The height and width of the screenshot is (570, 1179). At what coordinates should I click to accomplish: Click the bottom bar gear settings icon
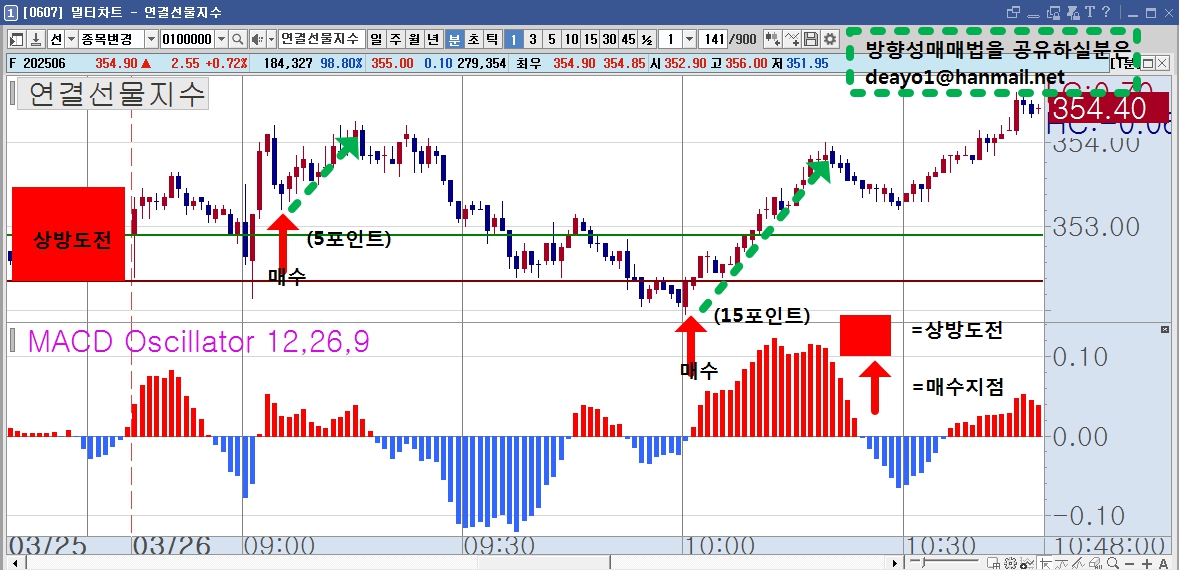(1011, 562)
